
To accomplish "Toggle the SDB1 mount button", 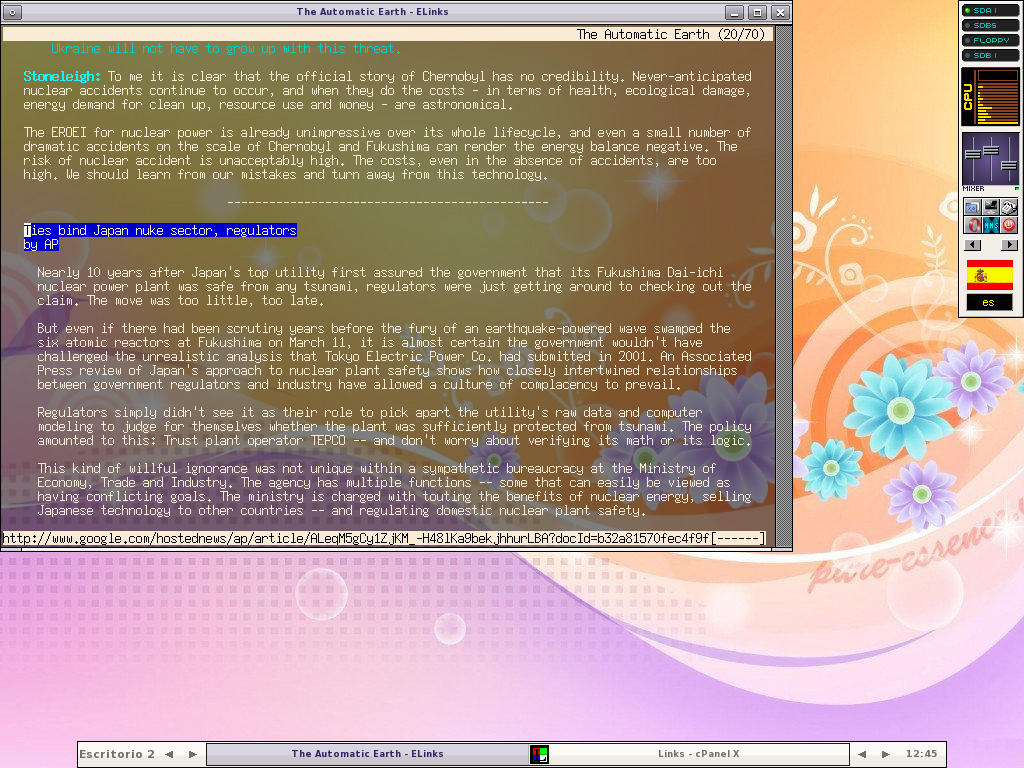I will tap(990, 56).
